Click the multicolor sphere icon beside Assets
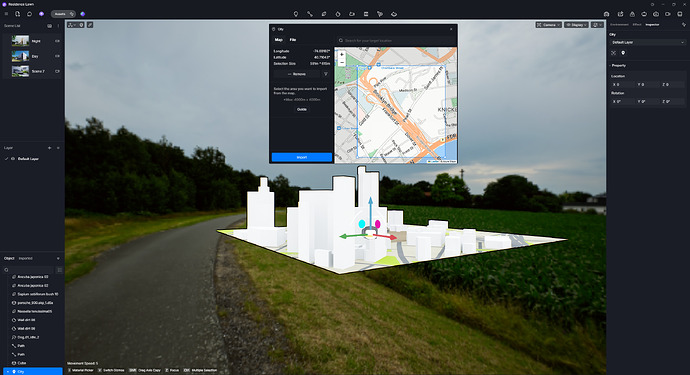Viewport: 690px width, 375px height. tap(83, 14)
